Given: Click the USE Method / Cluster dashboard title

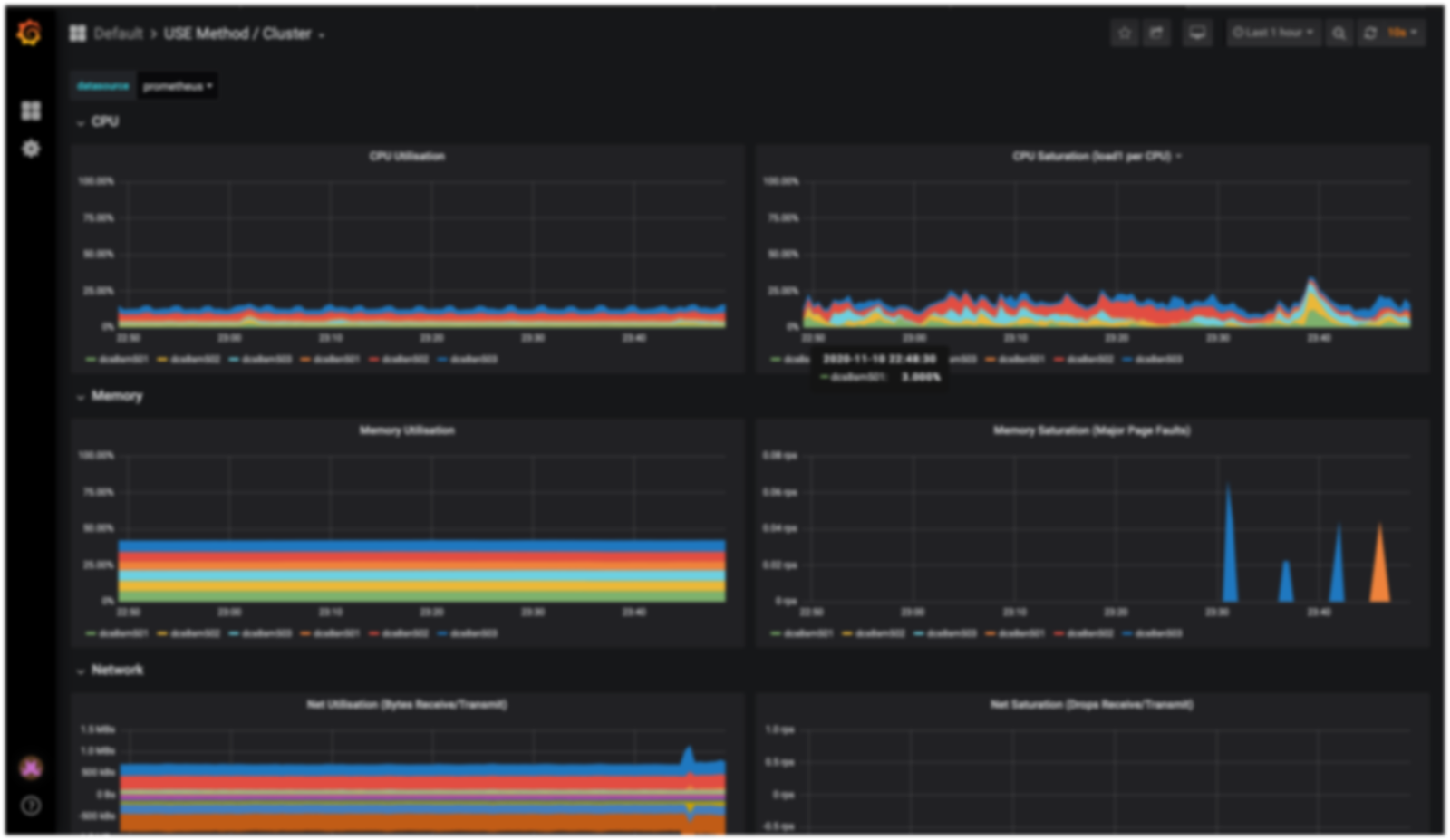Looking at the screenshot, I should (x=237, y=34).
